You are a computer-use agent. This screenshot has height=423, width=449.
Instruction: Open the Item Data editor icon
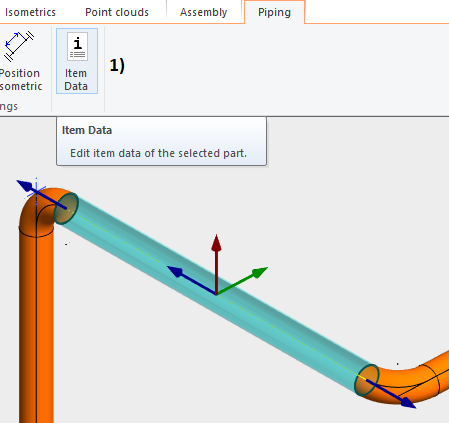pos(77,47)
